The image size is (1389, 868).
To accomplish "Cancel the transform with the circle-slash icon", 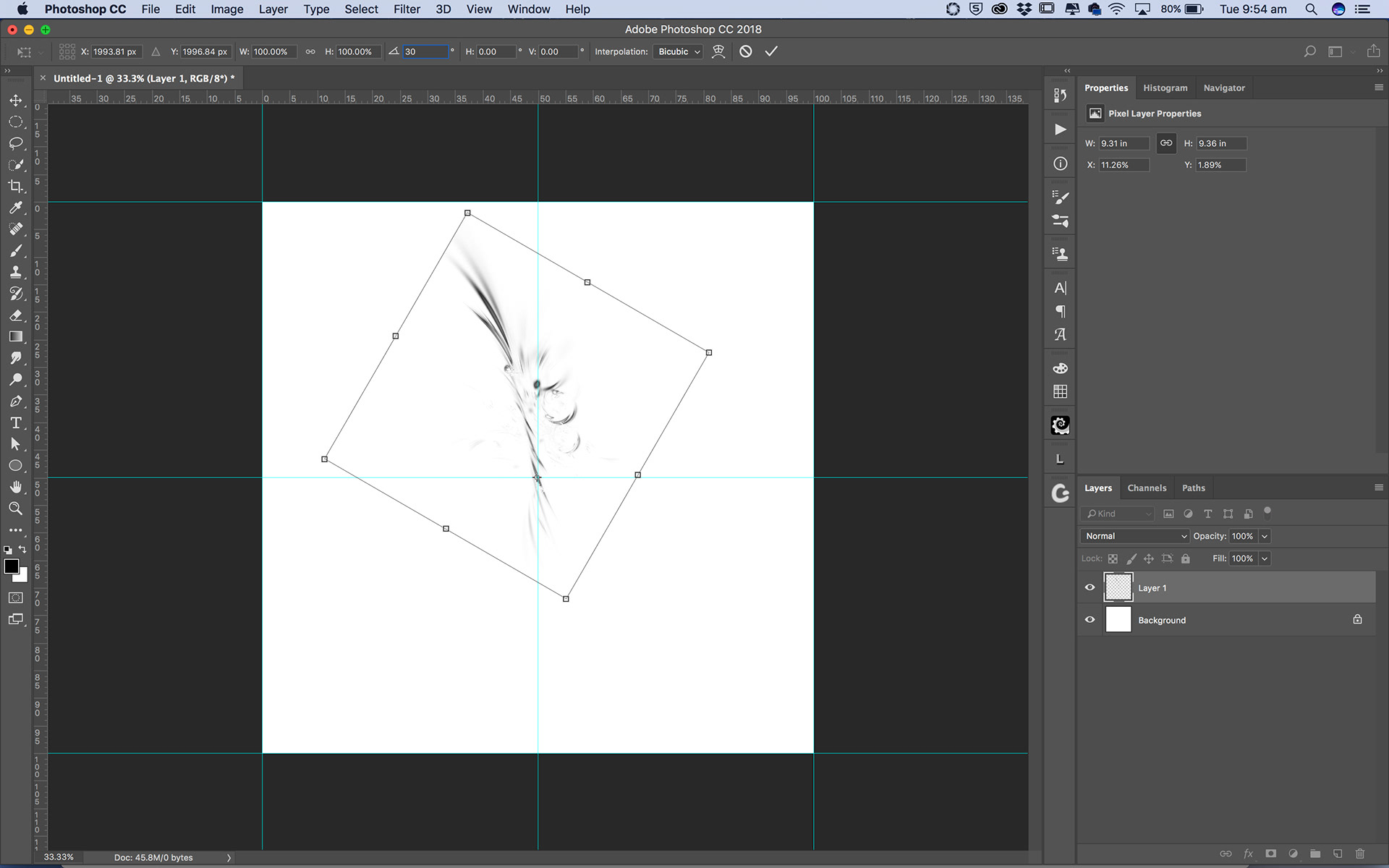I will [746, 51].
